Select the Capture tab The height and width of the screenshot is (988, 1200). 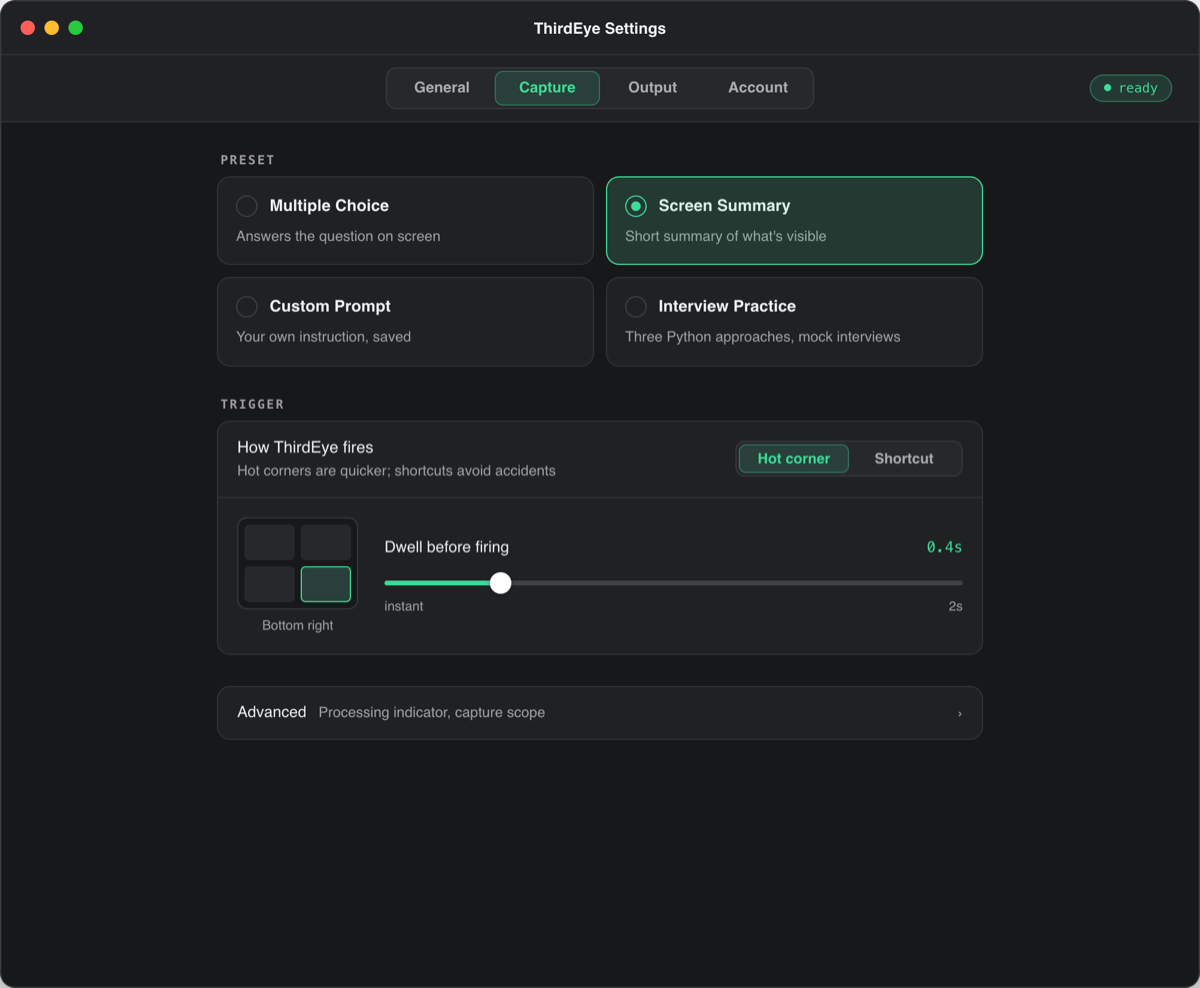(x=547, y=88)
